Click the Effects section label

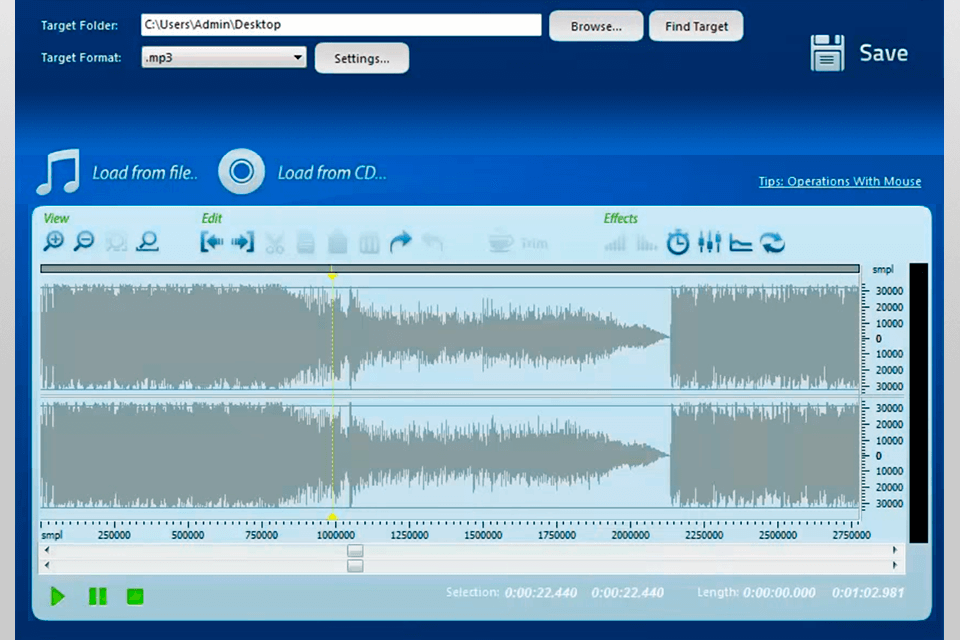pyautogui.click(x=620, y=218)
